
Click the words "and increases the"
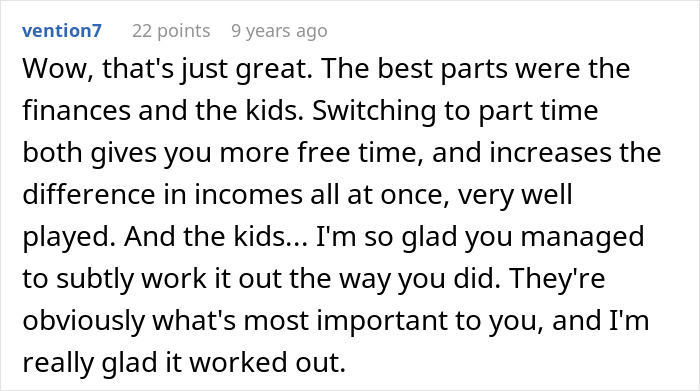(546, 152)
